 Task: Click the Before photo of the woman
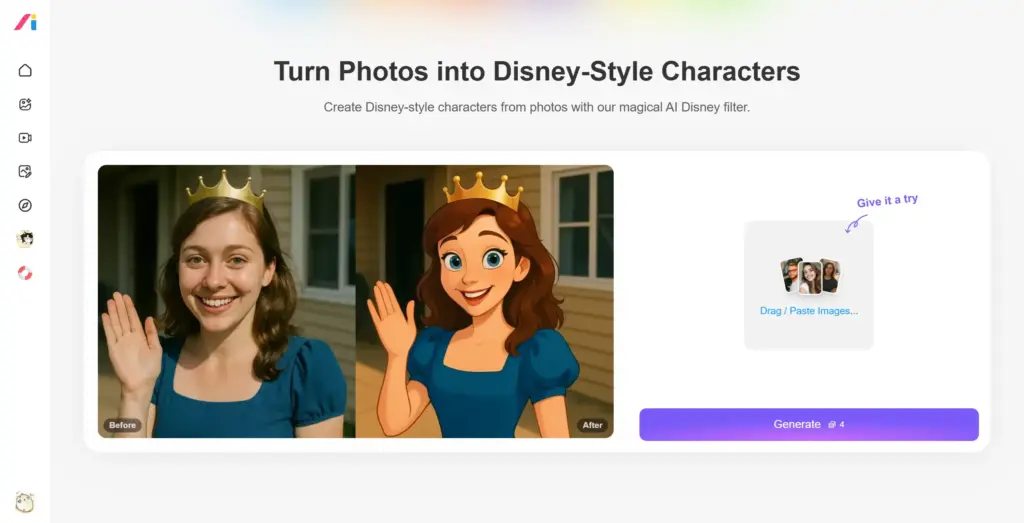tap(227, 301)
